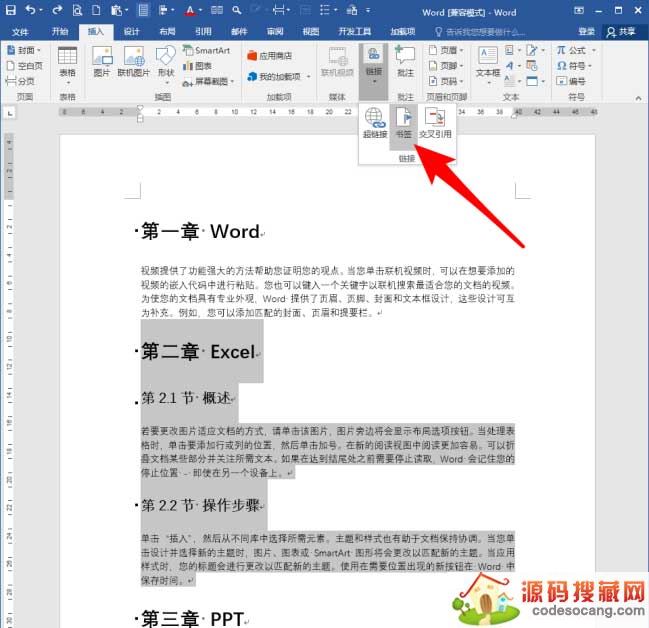Click the Pictures (图片) icon
The image size is (649, 628).
pos(101,60)
